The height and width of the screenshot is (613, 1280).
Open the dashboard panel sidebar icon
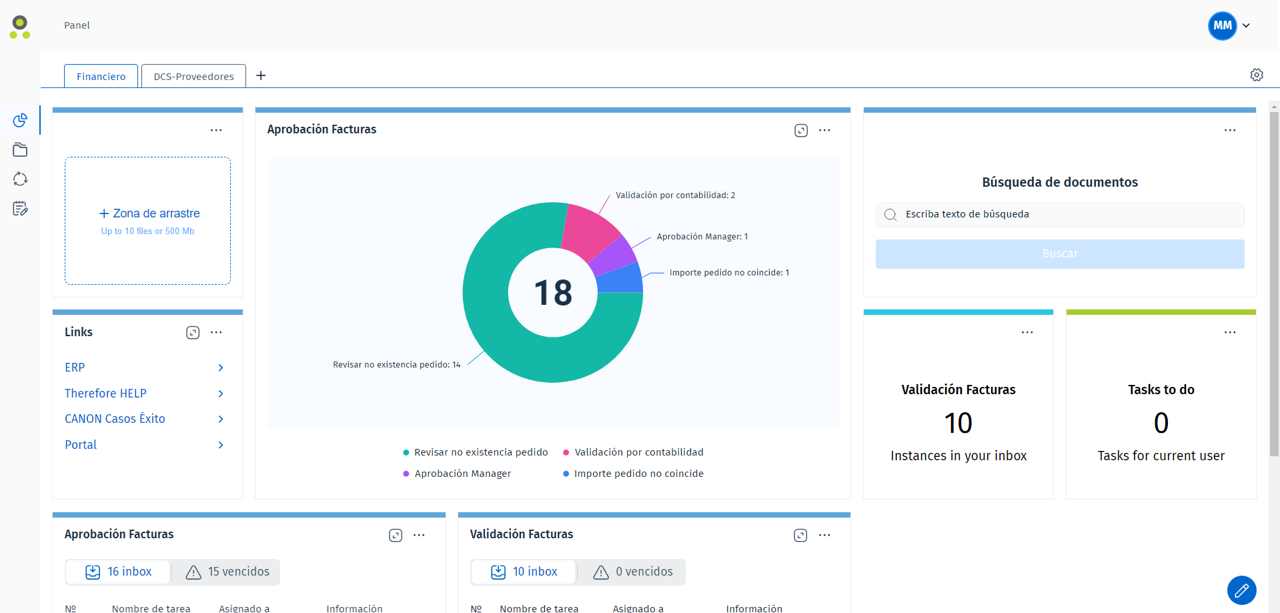tap(20, 121)
